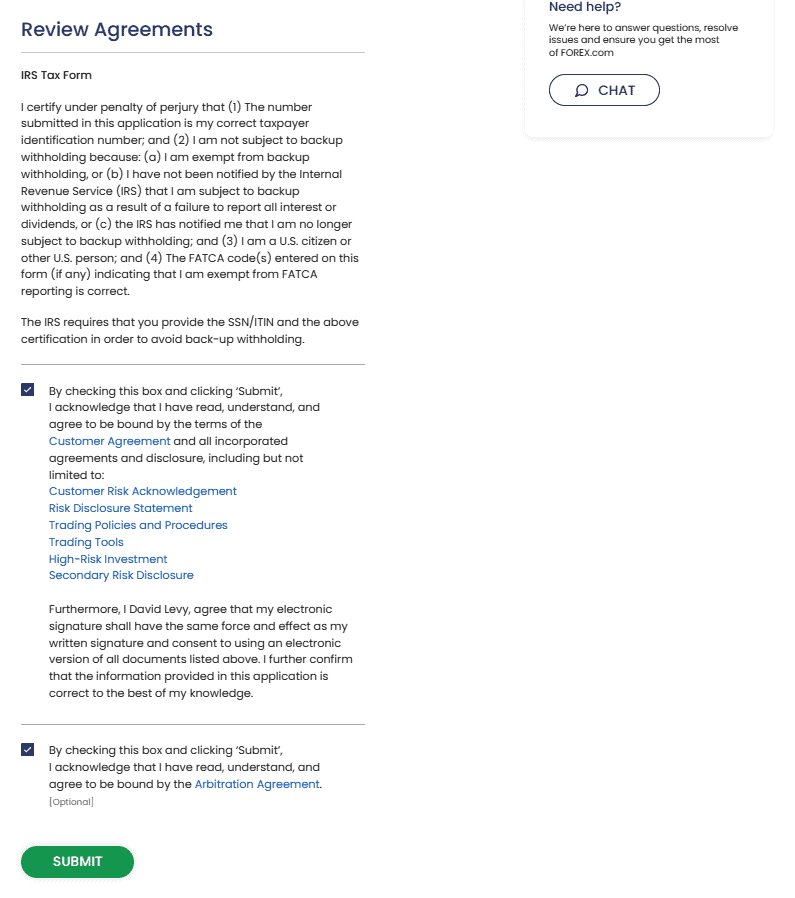Open the Customer Agreement link
The width and height of the screenshot is (795, 898).
109,441
